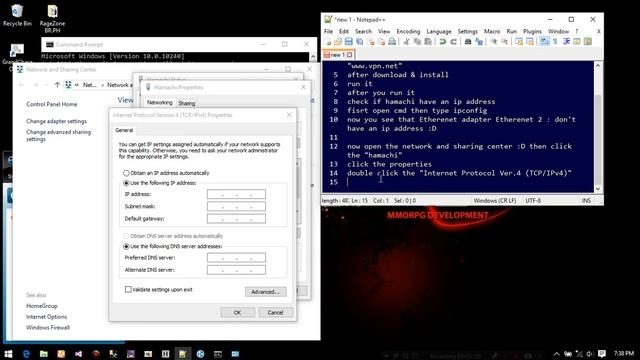This screenshot has width=640, height=360.
Task: Open the File menu in Notepad++
Action: pos(329,31)
